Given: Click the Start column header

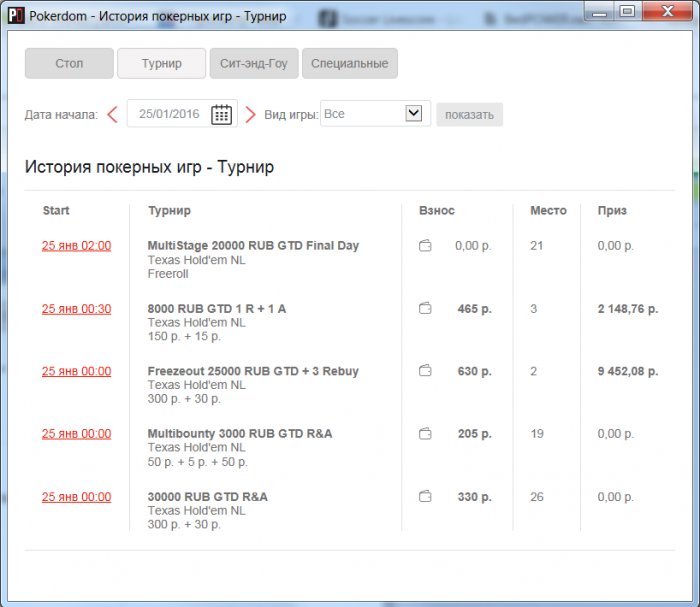Looking at the screenshot, I should pyautogui.click(x=56, y=211).
